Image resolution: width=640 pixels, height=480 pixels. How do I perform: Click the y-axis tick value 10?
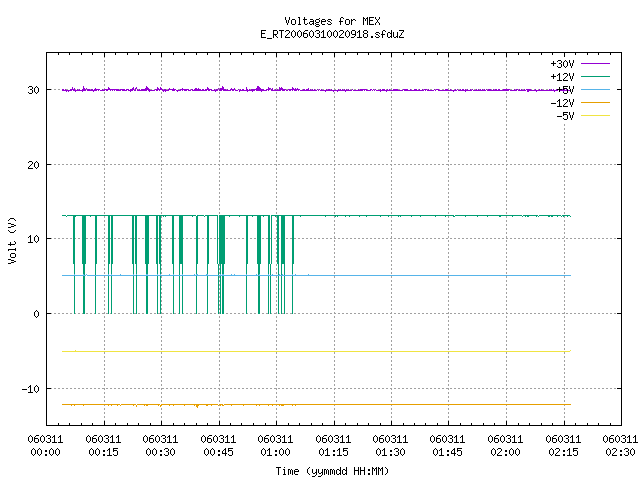(33, 239)
